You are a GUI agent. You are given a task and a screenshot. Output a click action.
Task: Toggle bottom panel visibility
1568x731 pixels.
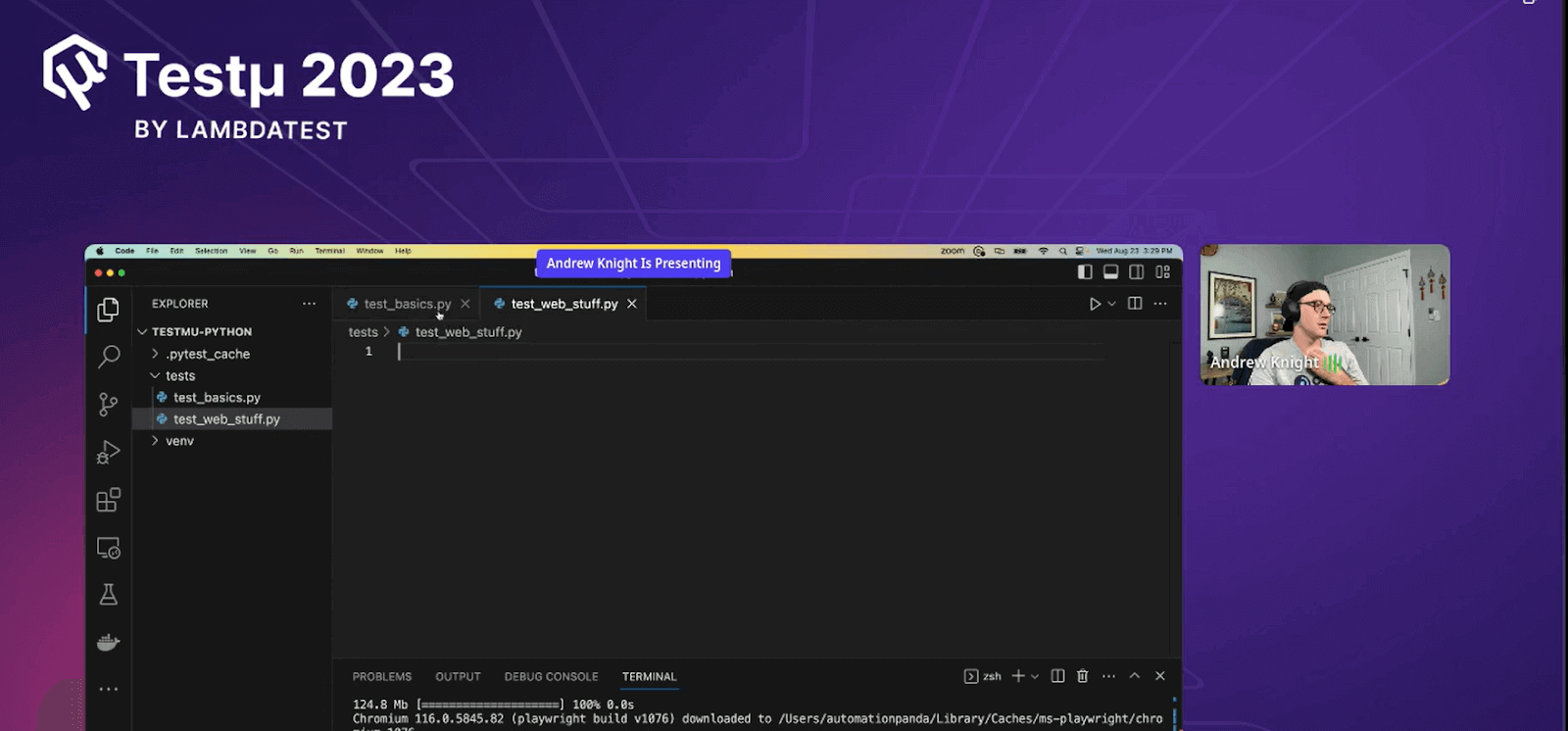[x=1110, y=272]
